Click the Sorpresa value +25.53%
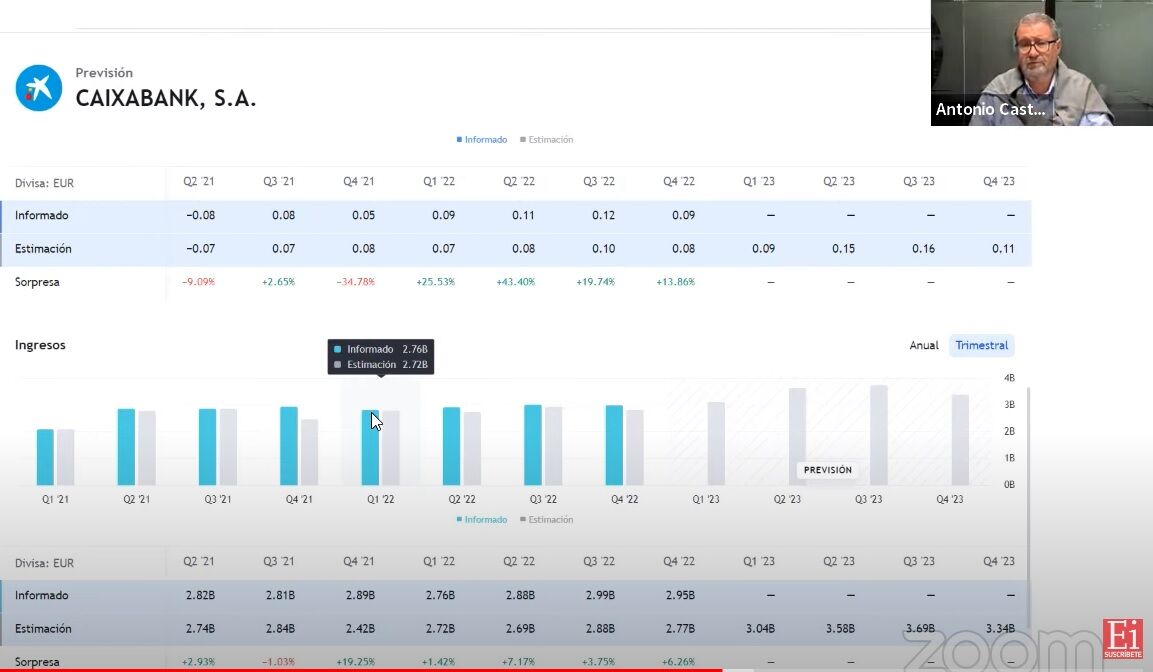 (x=435, y=282)
